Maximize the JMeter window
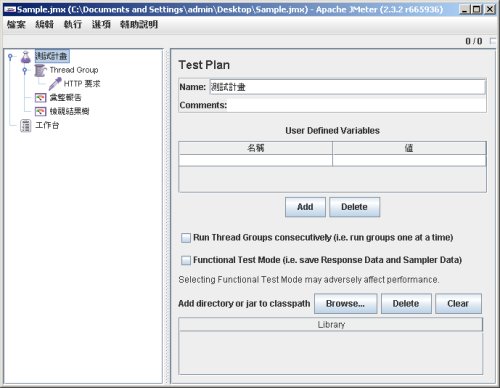Viewport: 500px width, 388px height. pyautogui.click(x=477, y=9)
